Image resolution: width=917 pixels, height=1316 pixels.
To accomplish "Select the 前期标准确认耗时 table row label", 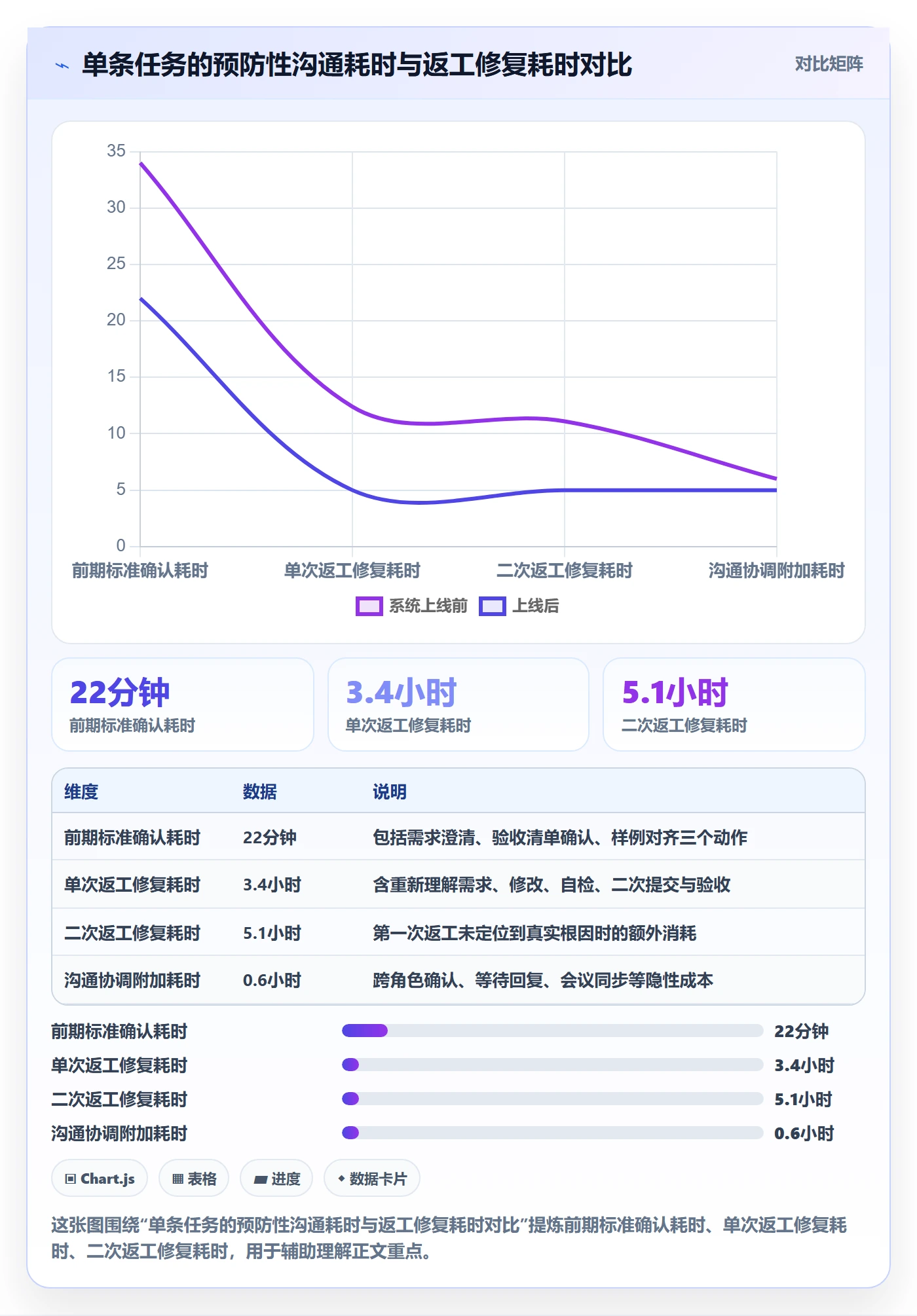I will pyautogui.click(x=132, y=837).
